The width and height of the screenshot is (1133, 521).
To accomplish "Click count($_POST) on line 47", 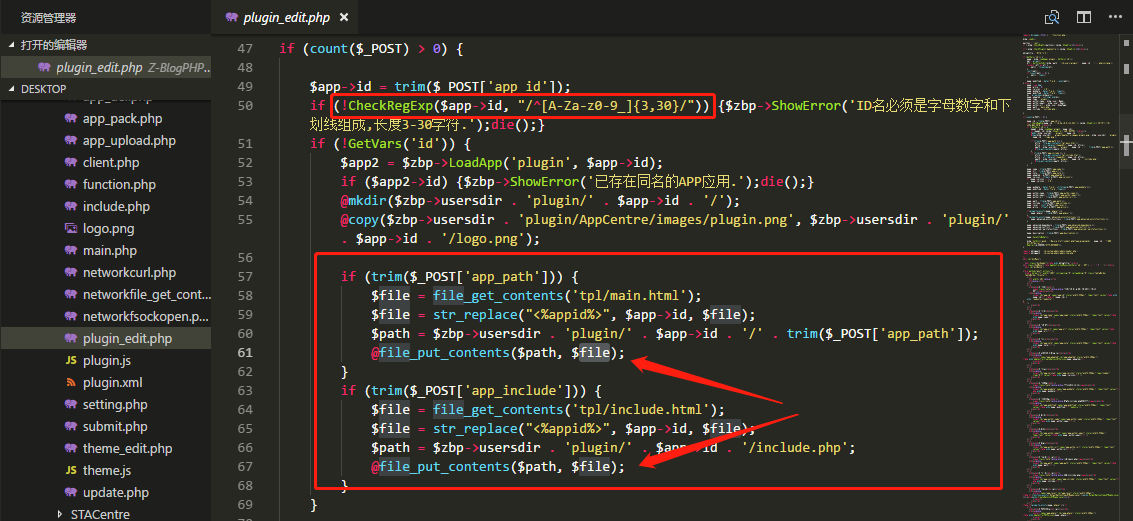I will click(358, 49).
